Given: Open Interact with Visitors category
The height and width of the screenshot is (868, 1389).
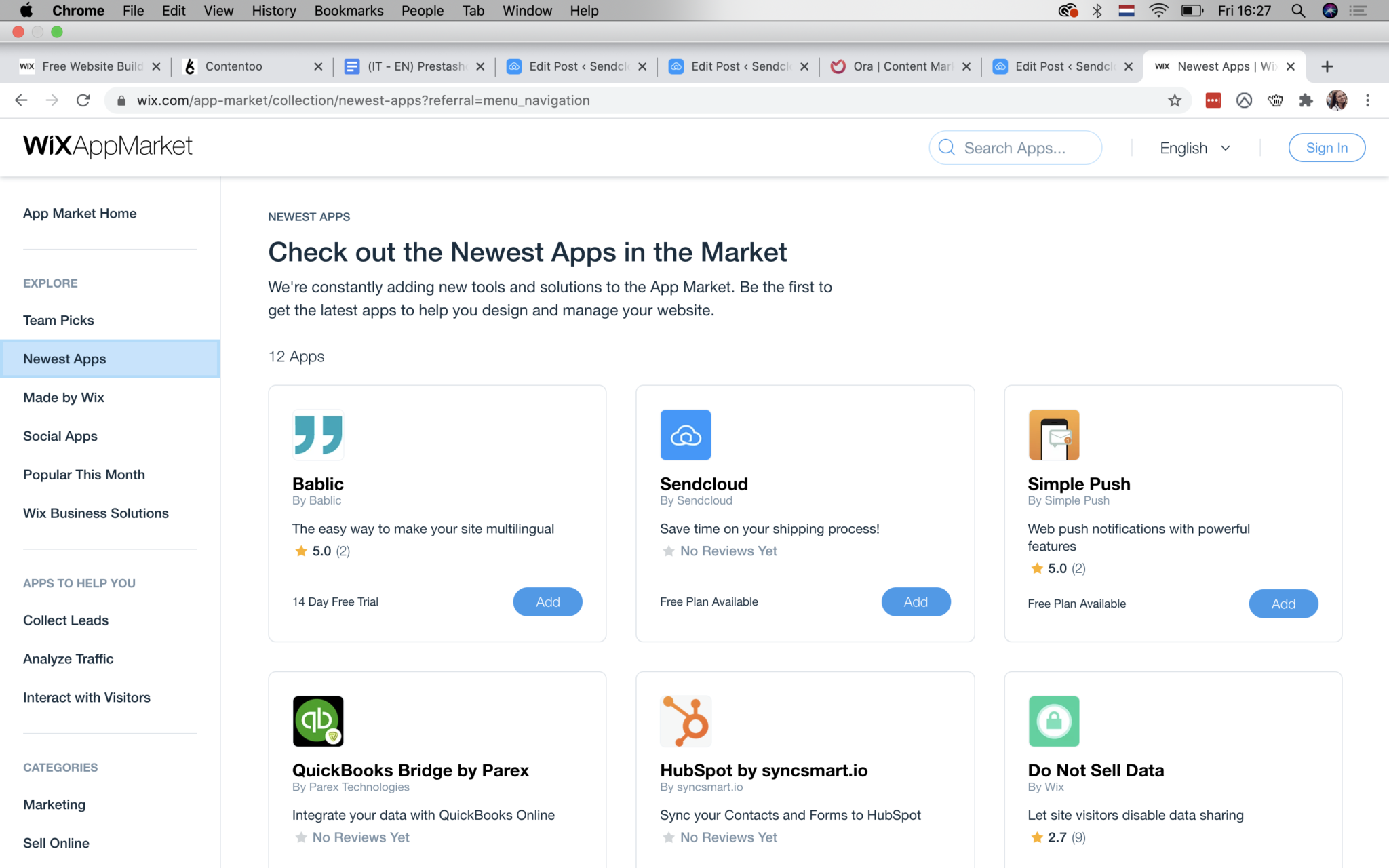Looking at the screenshot, I should point(87,698).
